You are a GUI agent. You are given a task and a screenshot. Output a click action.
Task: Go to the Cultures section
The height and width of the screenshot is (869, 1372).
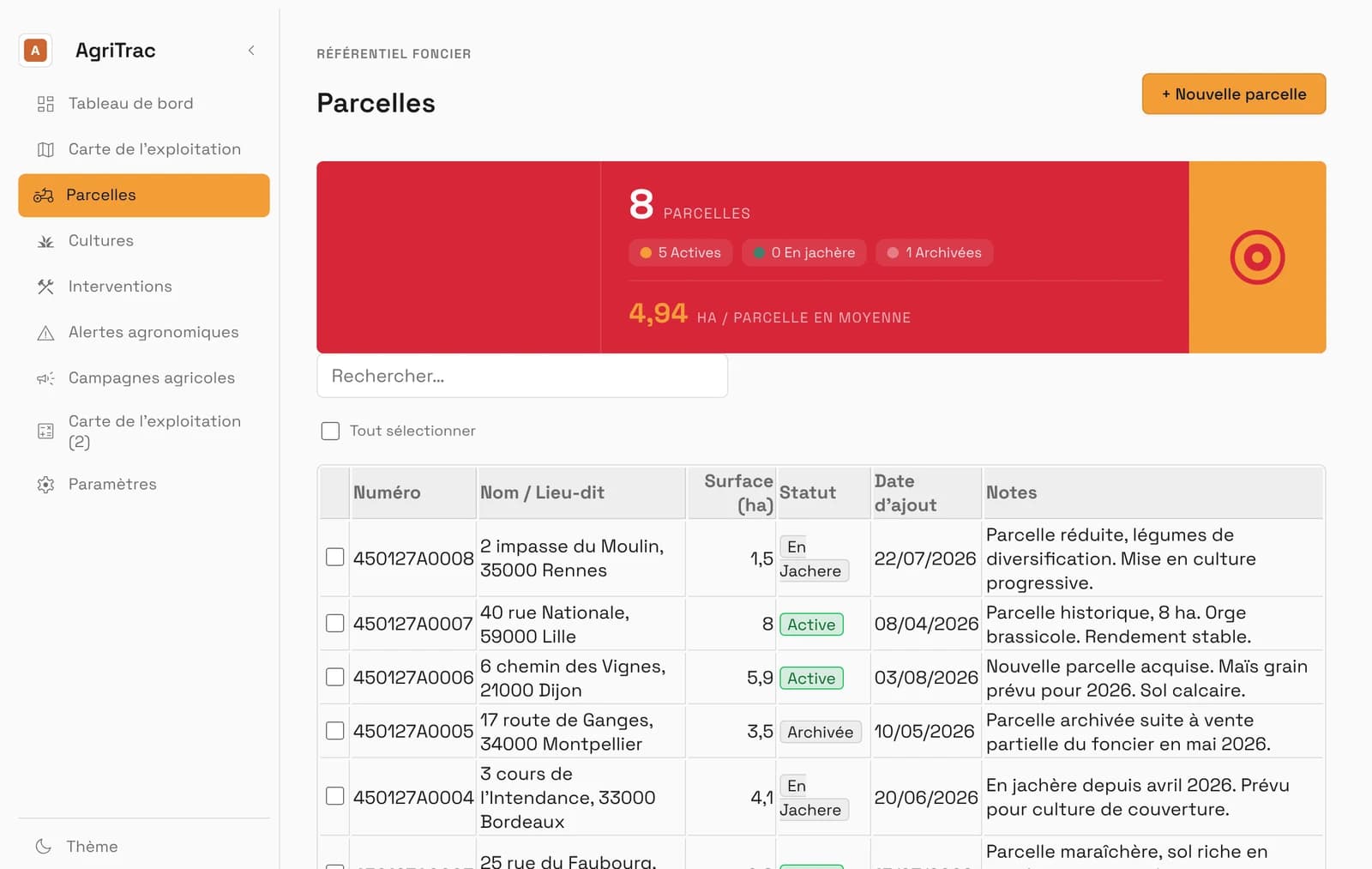(x=144, y=241)
